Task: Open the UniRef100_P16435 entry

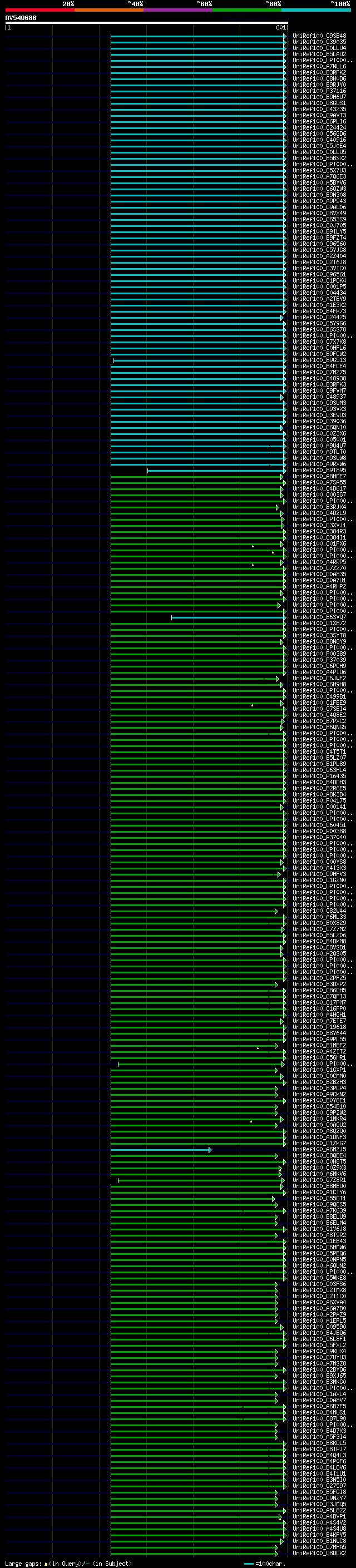Action: pos(319,776)
